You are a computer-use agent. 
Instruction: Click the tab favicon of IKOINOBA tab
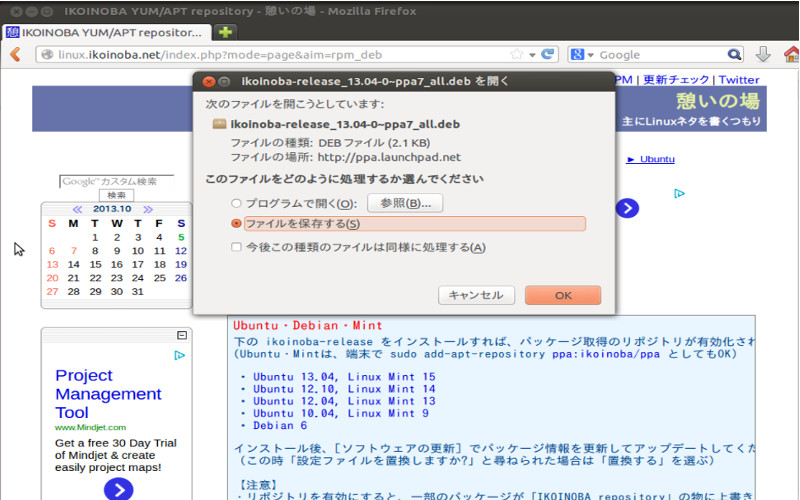point(12,32)
